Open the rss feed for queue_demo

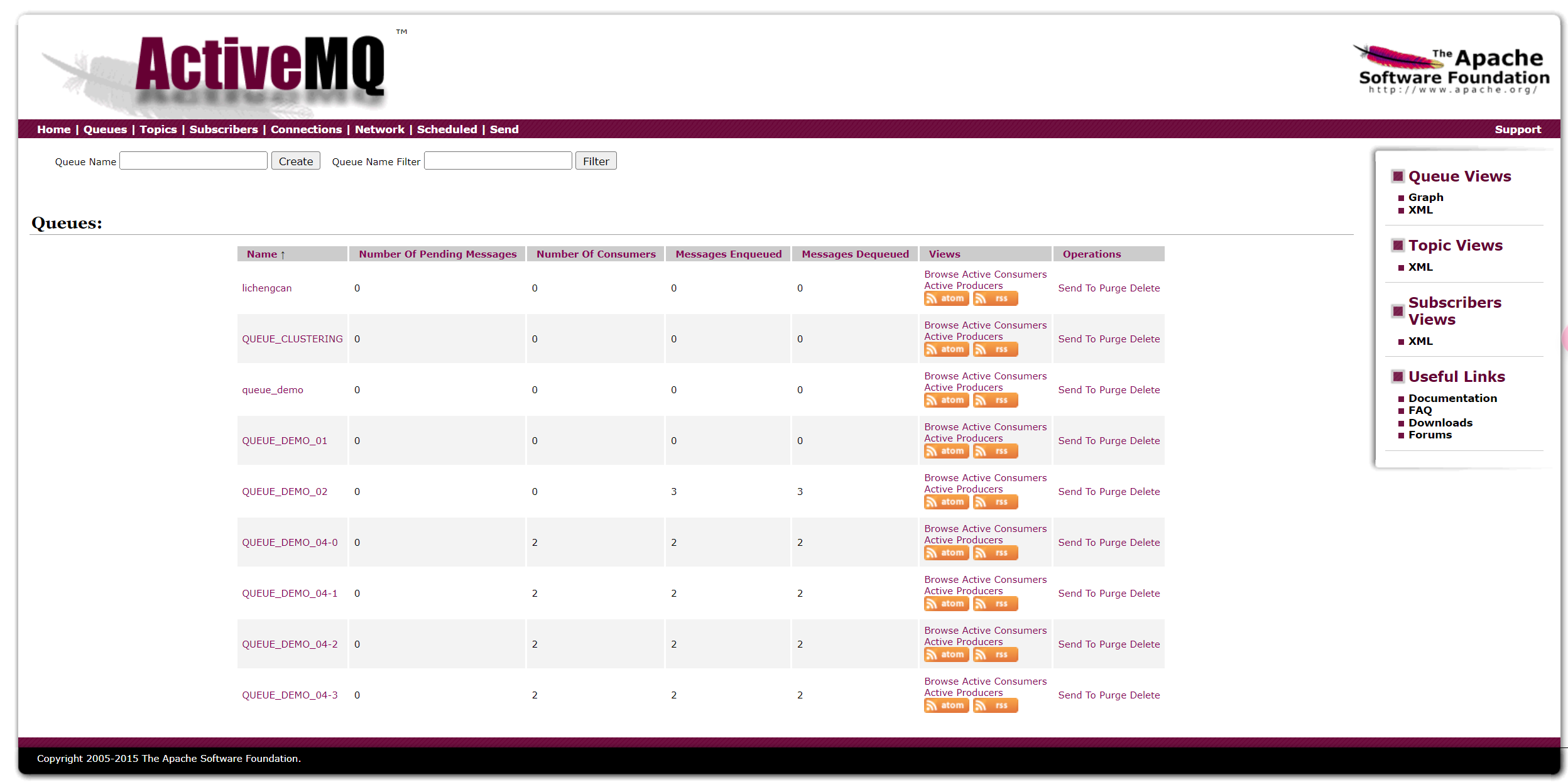[995, 401]
